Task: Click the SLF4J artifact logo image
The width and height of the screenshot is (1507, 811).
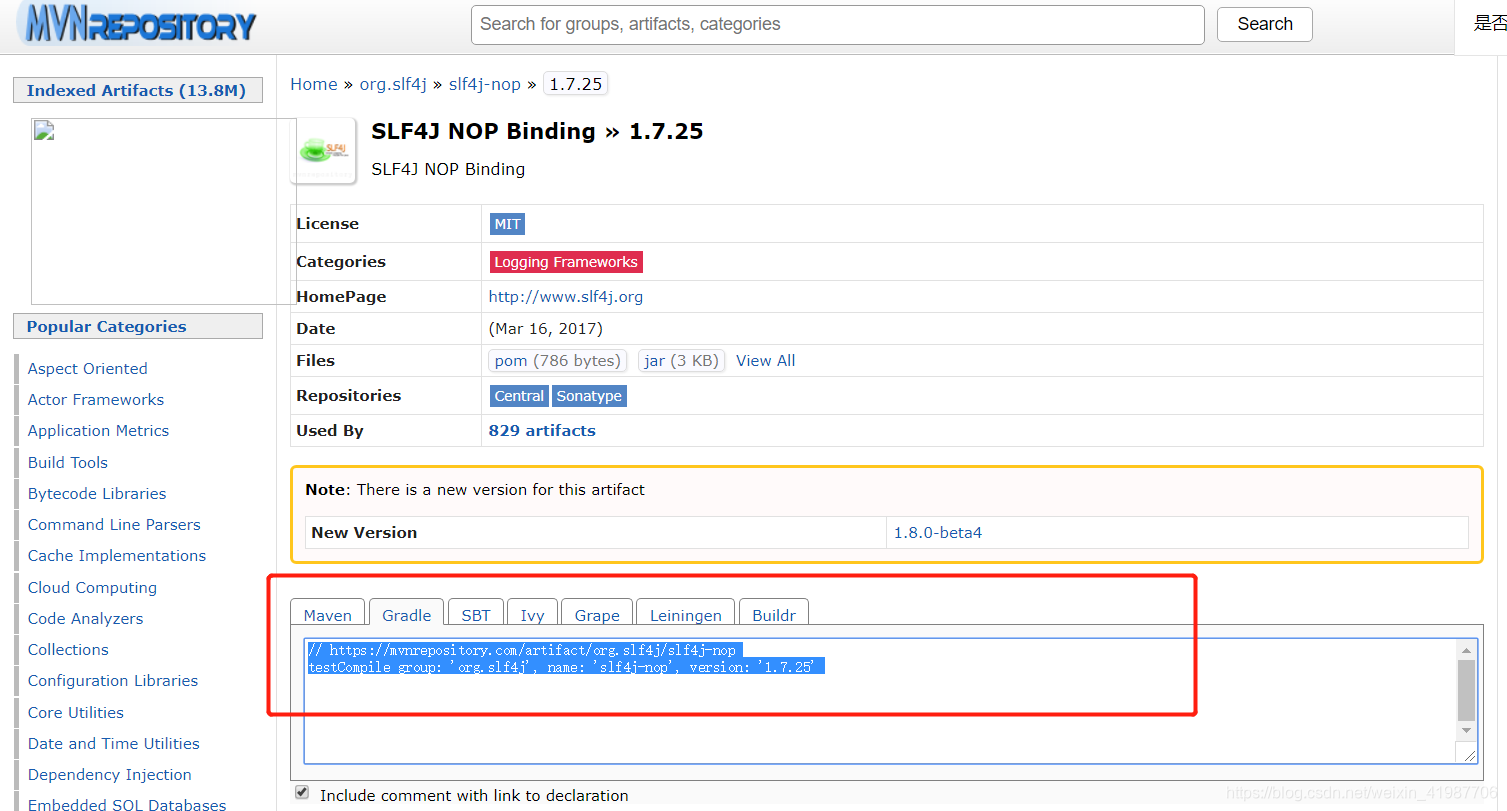Action: 323,151
